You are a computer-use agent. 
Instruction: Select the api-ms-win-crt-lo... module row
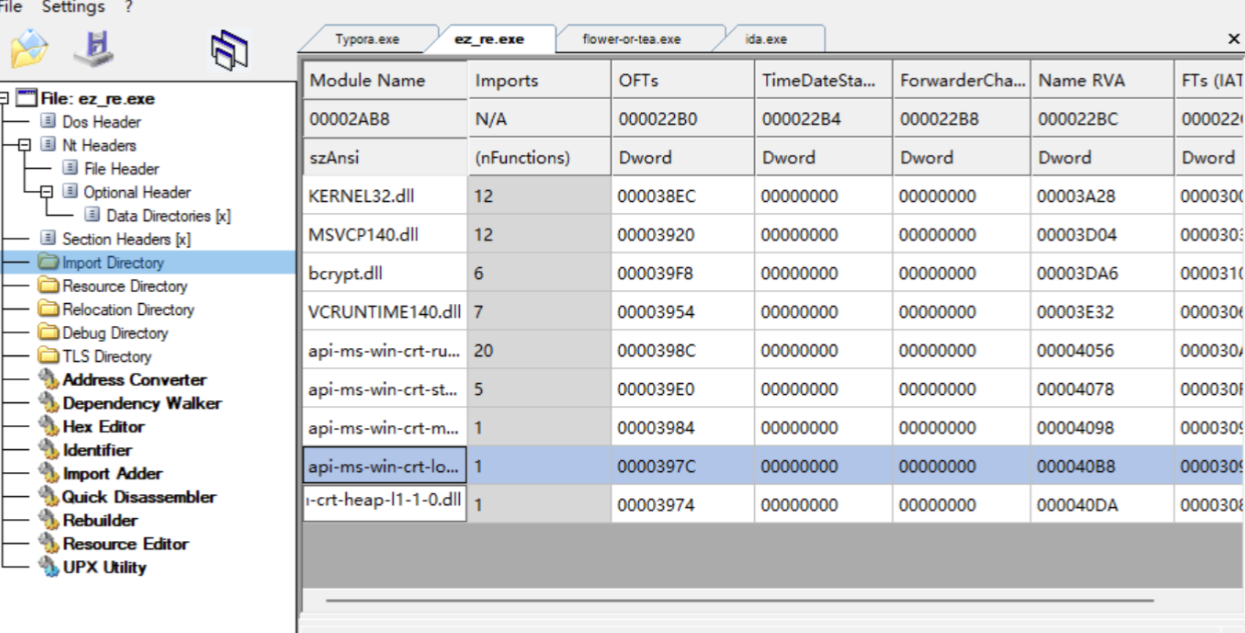[x=773, y=465]
